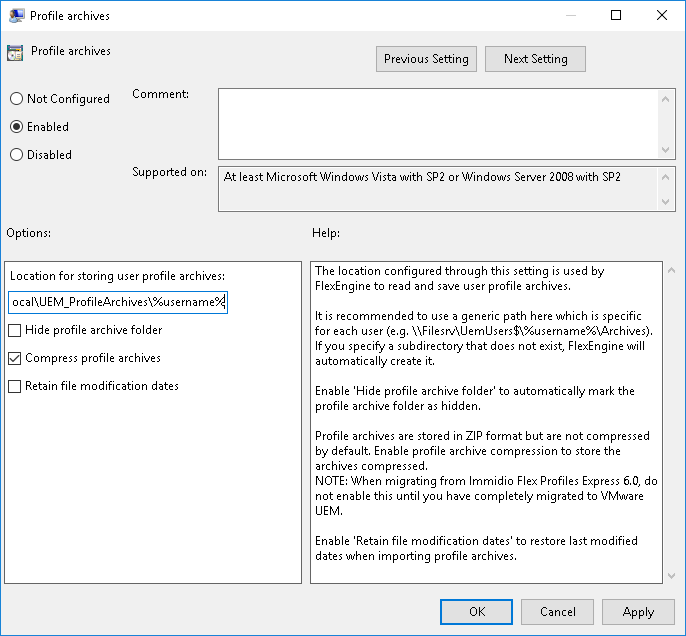The image size is (686, 636).
Task: Uncheck Compress profile archives
Action: click(15, 358)
